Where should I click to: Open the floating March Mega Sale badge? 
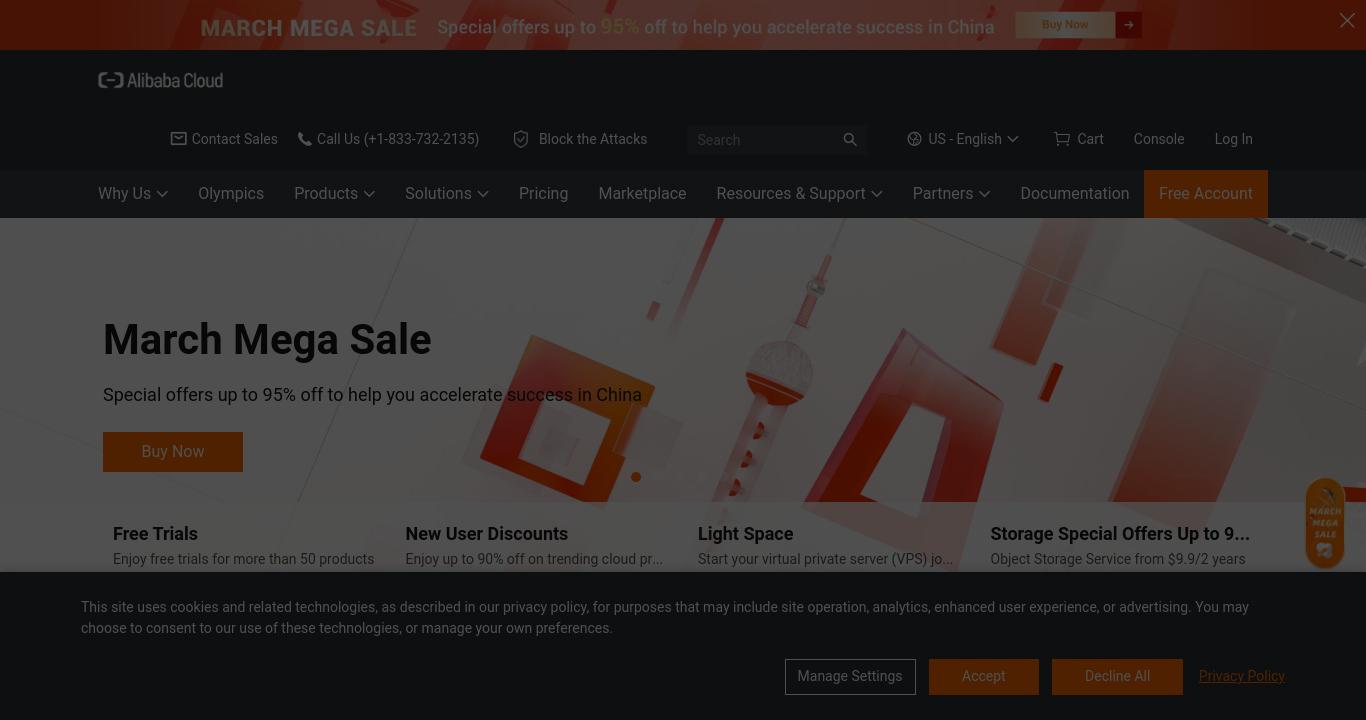click(1324, 524)
